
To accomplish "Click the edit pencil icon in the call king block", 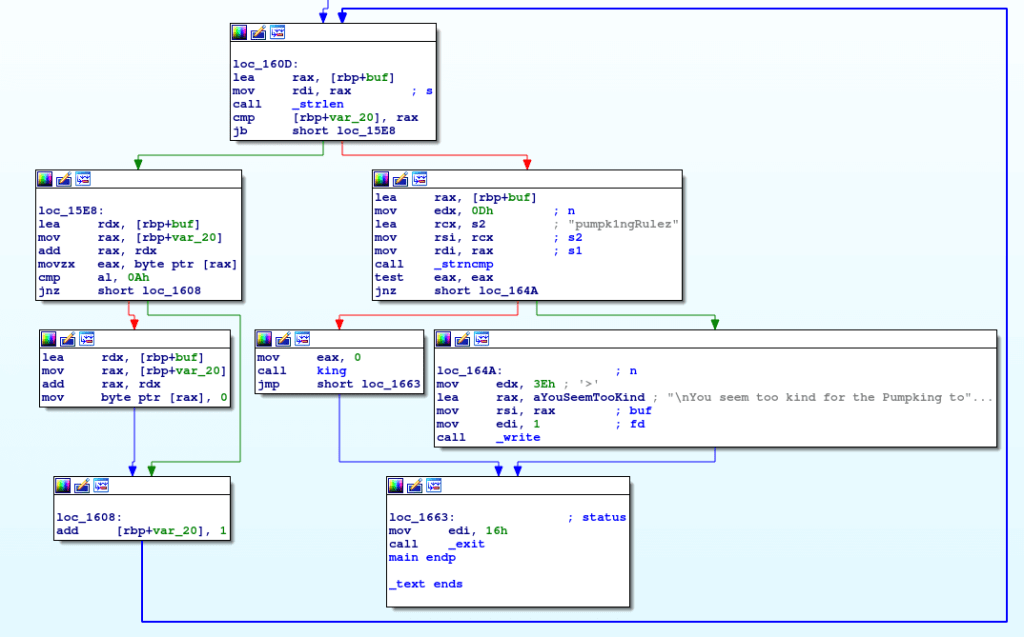I will (x=282, y=338).
